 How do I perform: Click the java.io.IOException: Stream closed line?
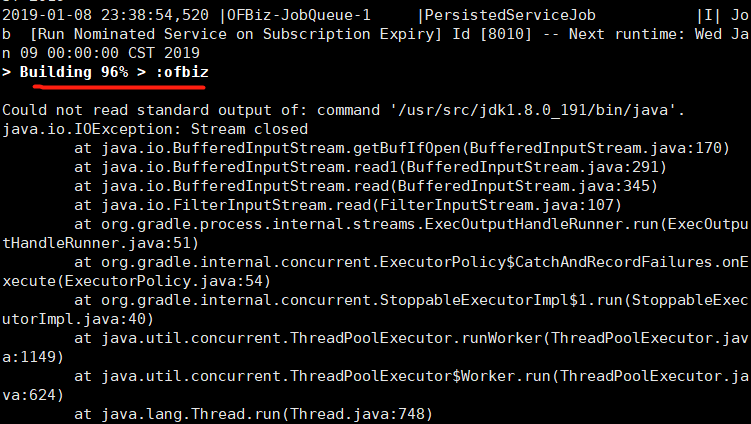(156, 129)
